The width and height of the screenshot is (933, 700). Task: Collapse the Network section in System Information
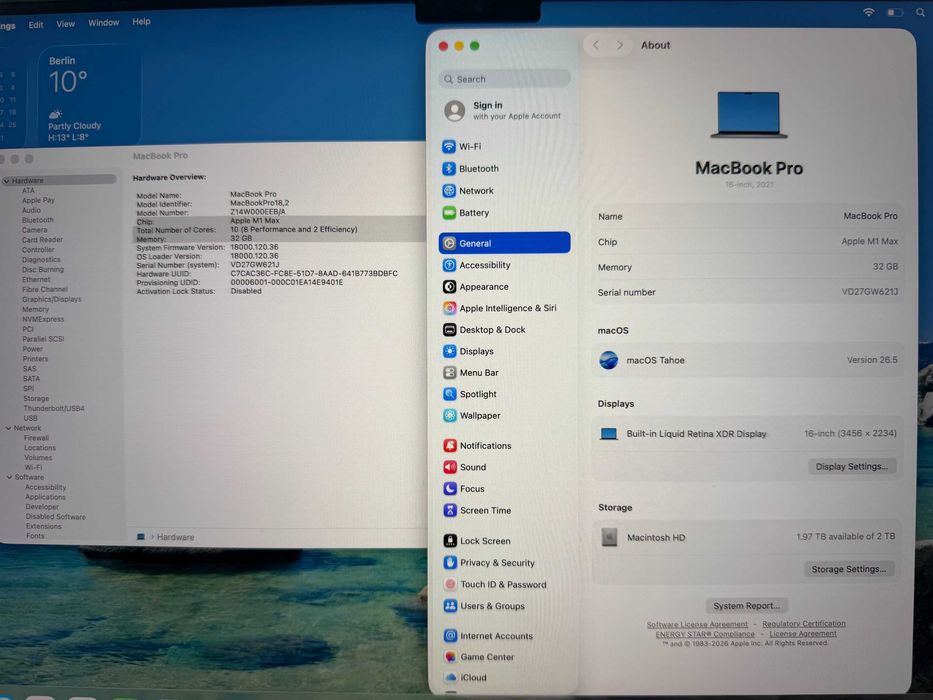coord(8,428)
